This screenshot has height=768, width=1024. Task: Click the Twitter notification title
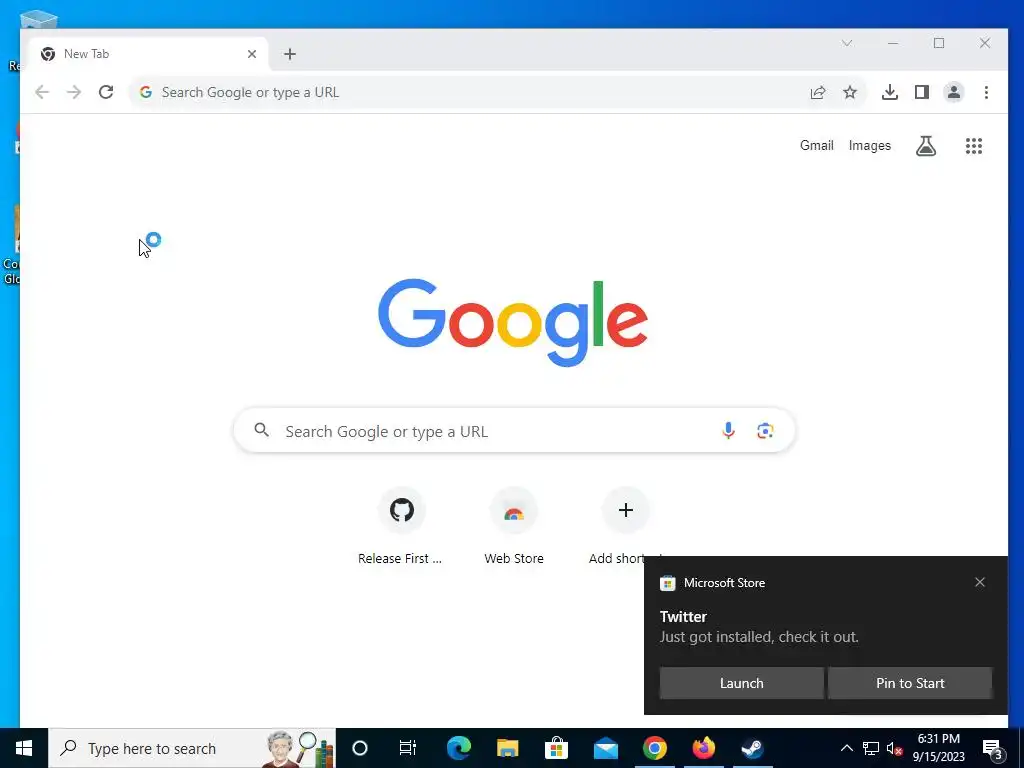[x=683, y=616]
